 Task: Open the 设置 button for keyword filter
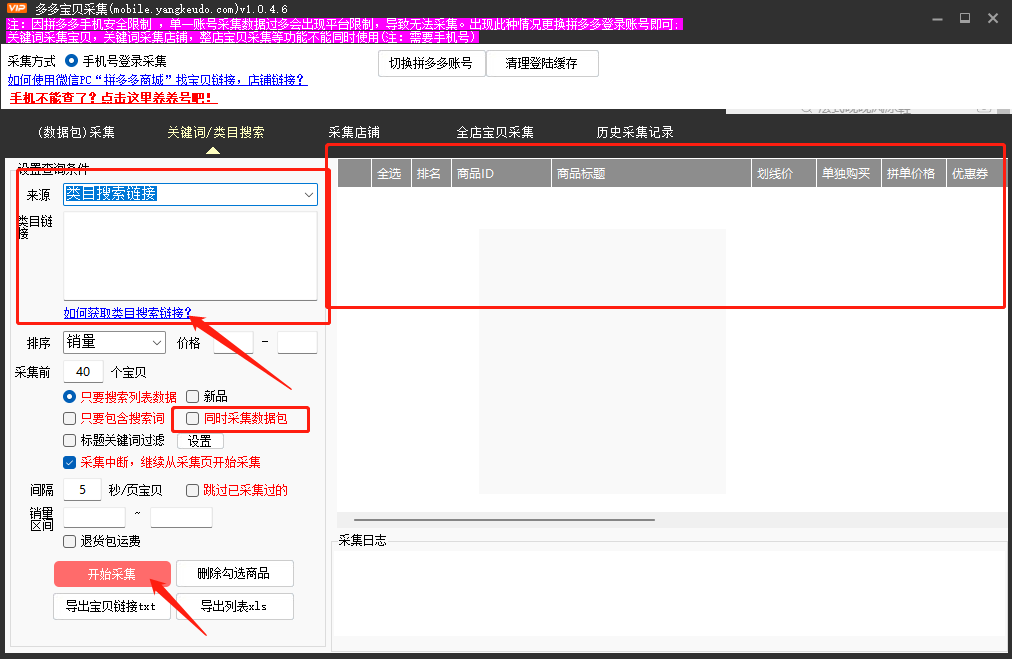(x=200, y=441)
